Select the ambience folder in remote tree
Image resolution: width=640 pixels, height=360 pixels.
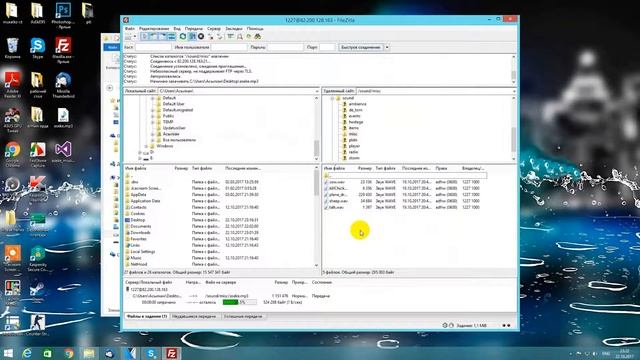(357, 104)
